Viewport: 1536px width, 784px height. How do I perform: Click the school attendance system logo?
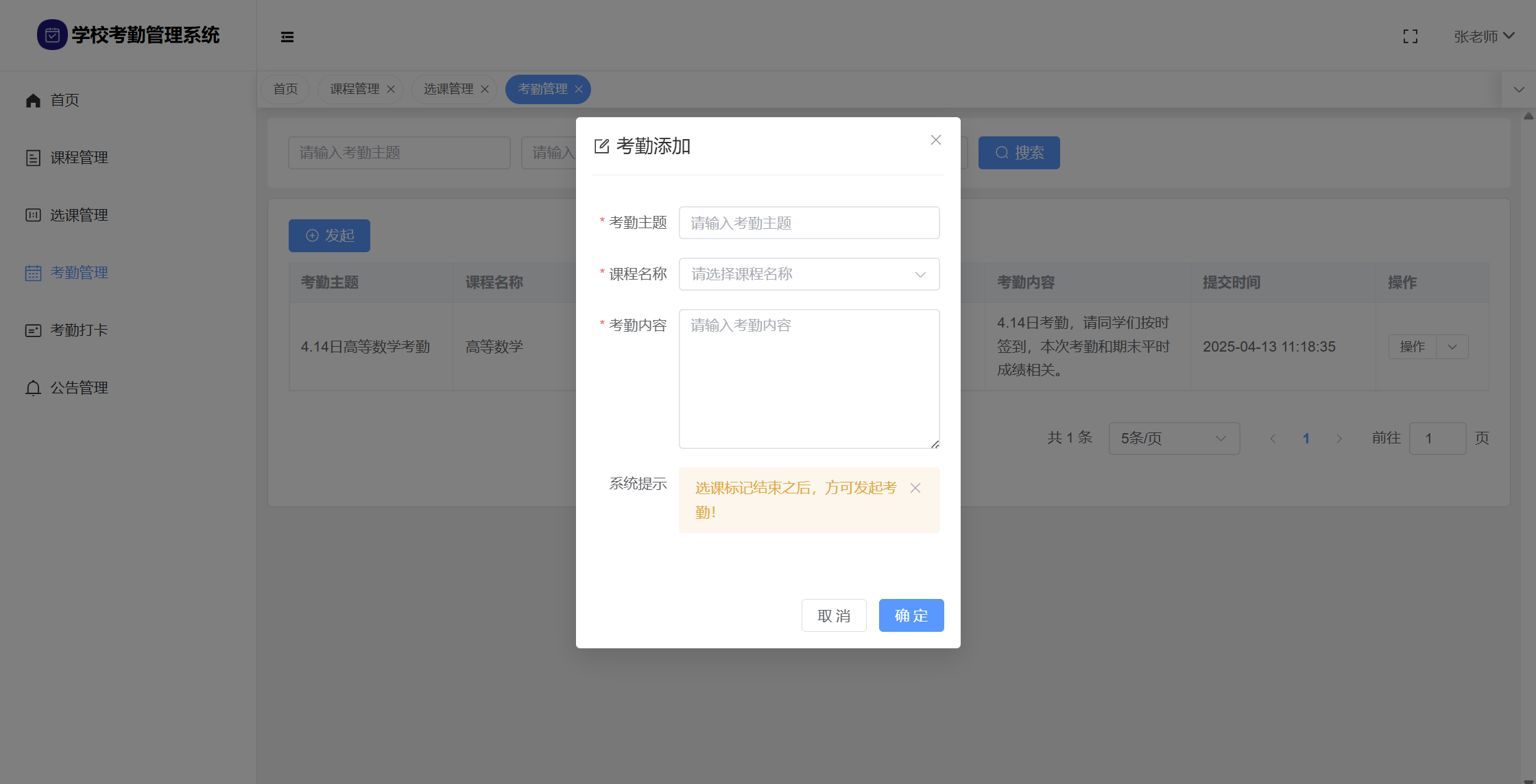click(x=52, y=35)
